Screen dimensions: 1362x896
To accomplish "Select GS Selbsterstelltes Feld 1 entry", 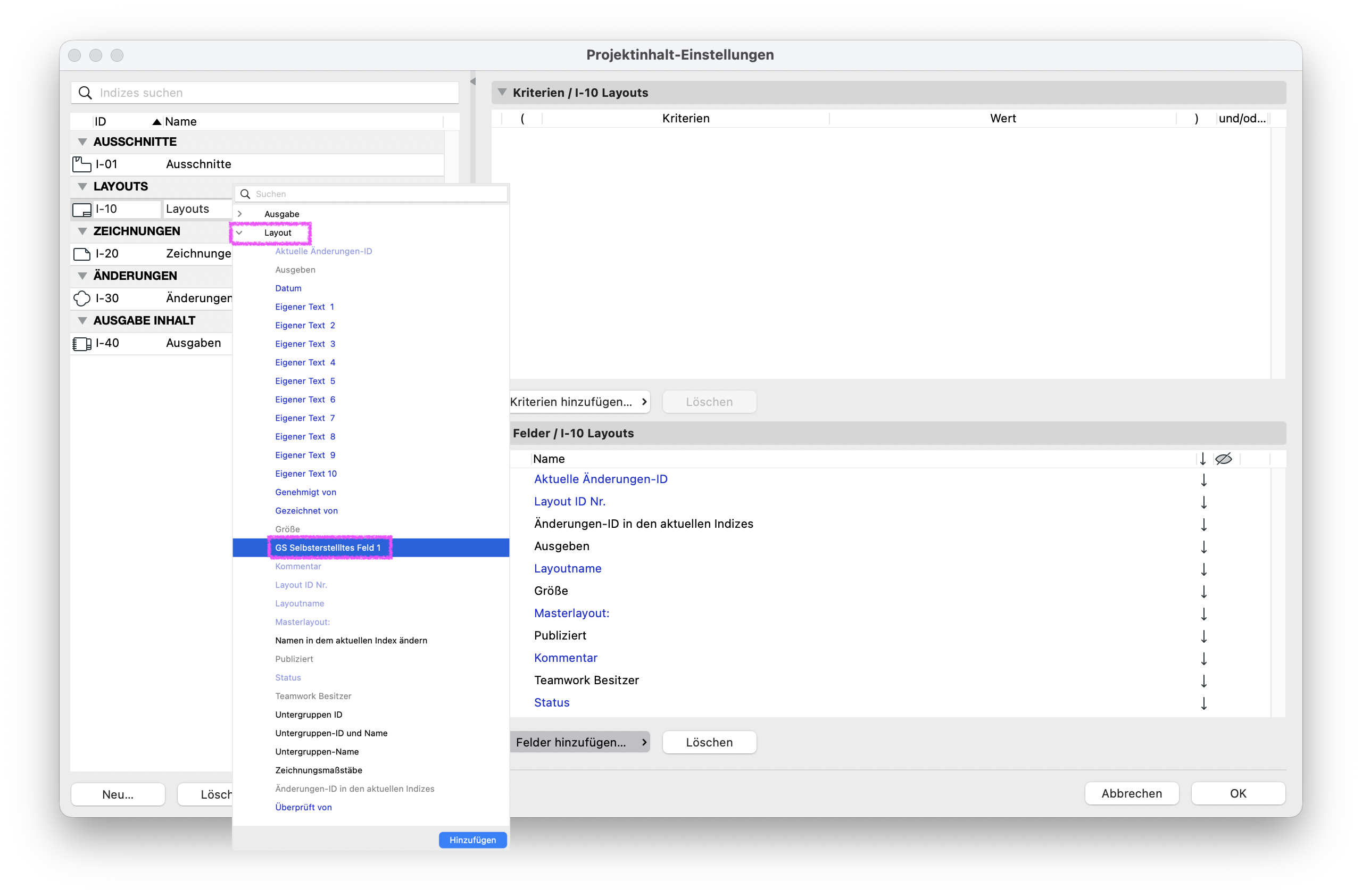I will click(x=371, y=547).
